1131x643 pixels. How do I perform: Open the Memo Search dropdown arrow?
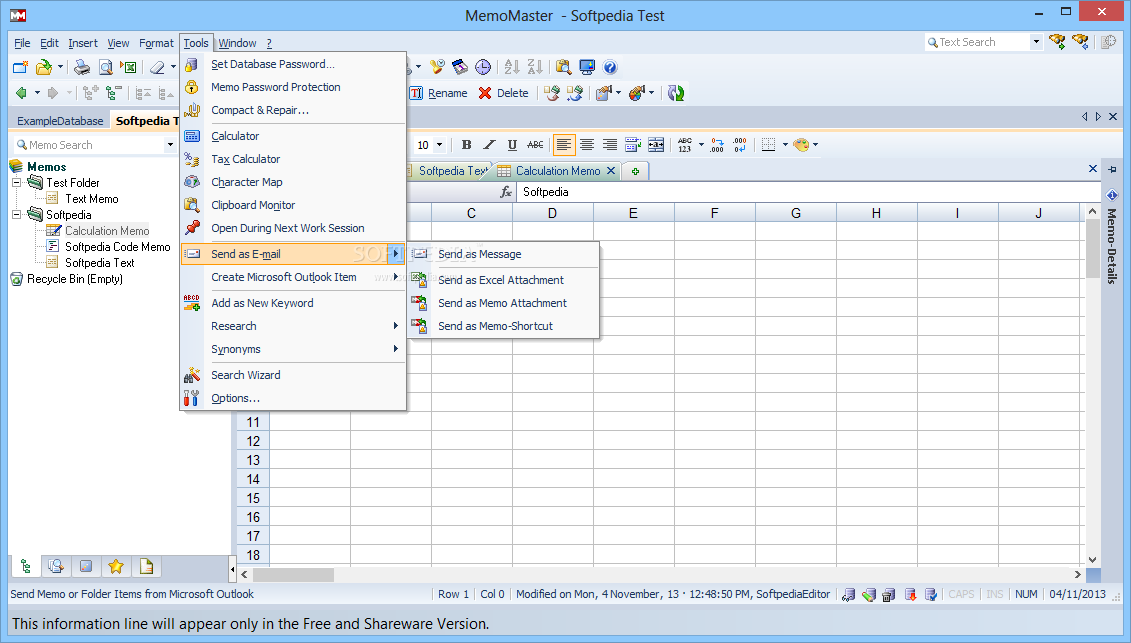170,145
